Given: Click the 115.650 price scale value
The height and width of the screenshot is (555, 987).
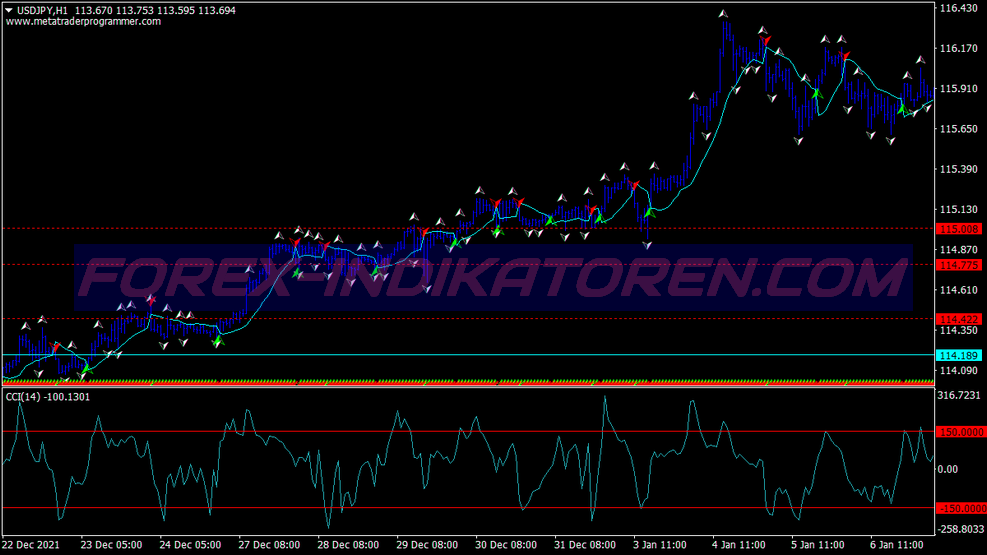Looking at the screenshot, I should coord(959,129).
